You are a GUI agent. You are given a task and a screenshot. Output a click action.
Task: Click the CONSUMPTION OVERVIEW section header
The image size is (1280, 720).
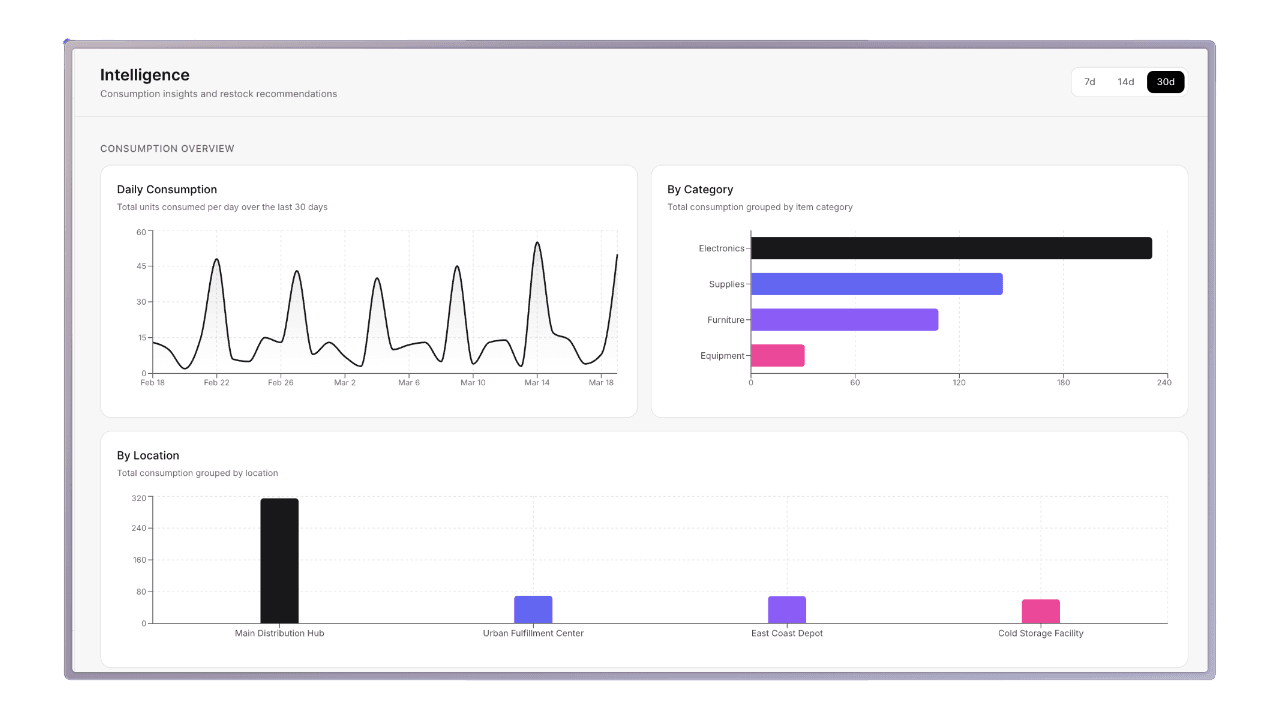[167, 148]
